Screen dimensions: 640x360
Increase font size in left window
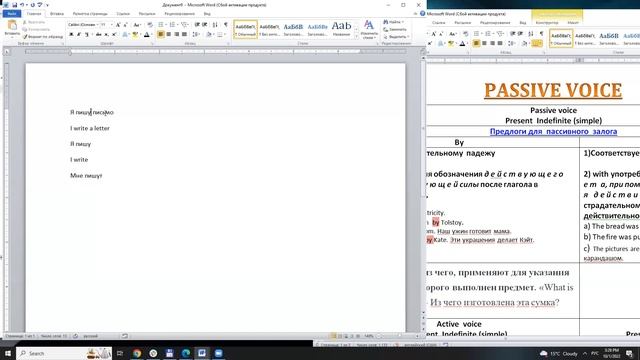[118, 25]
